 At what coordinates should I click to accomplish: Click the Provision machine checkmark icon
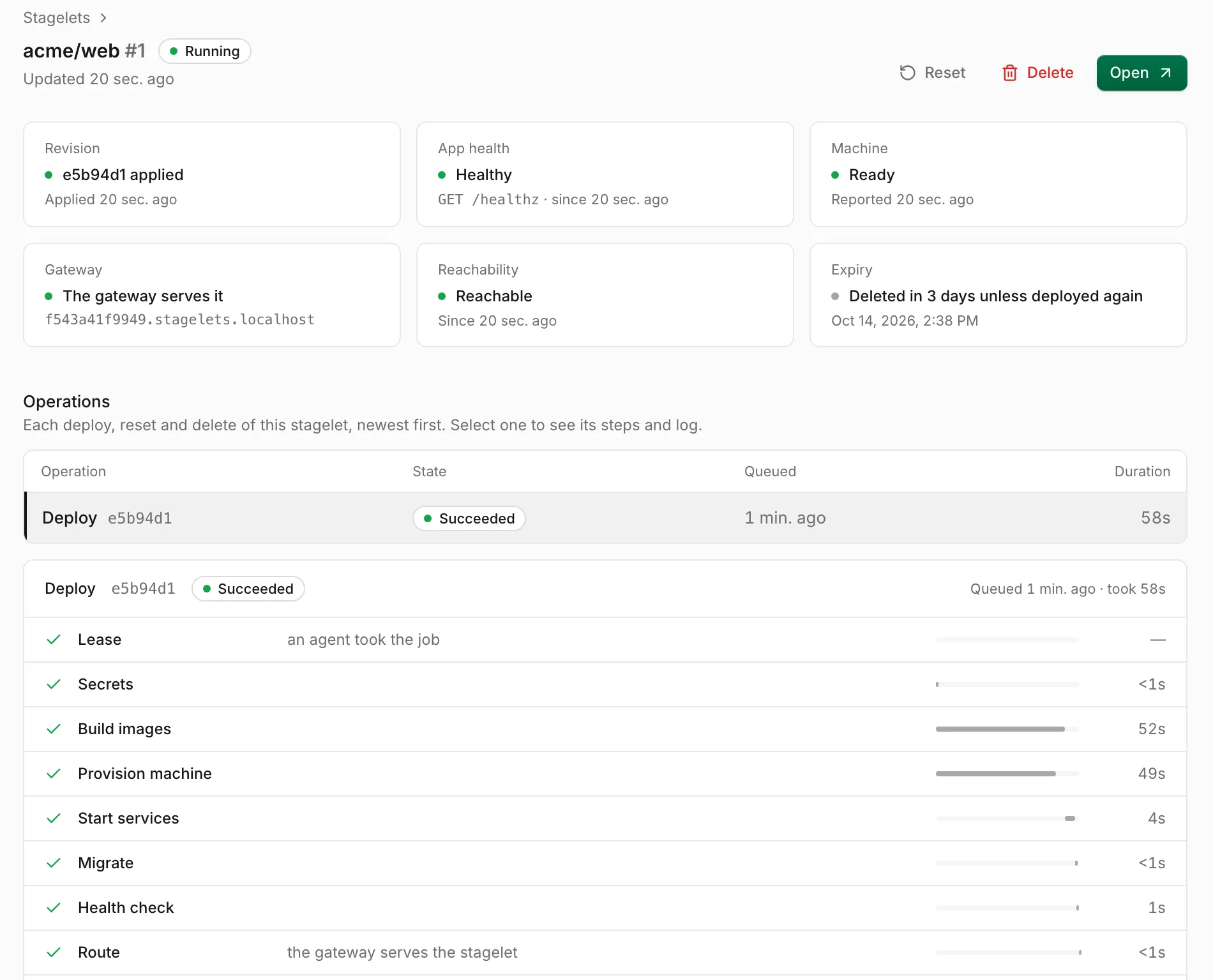pos(54,774)
